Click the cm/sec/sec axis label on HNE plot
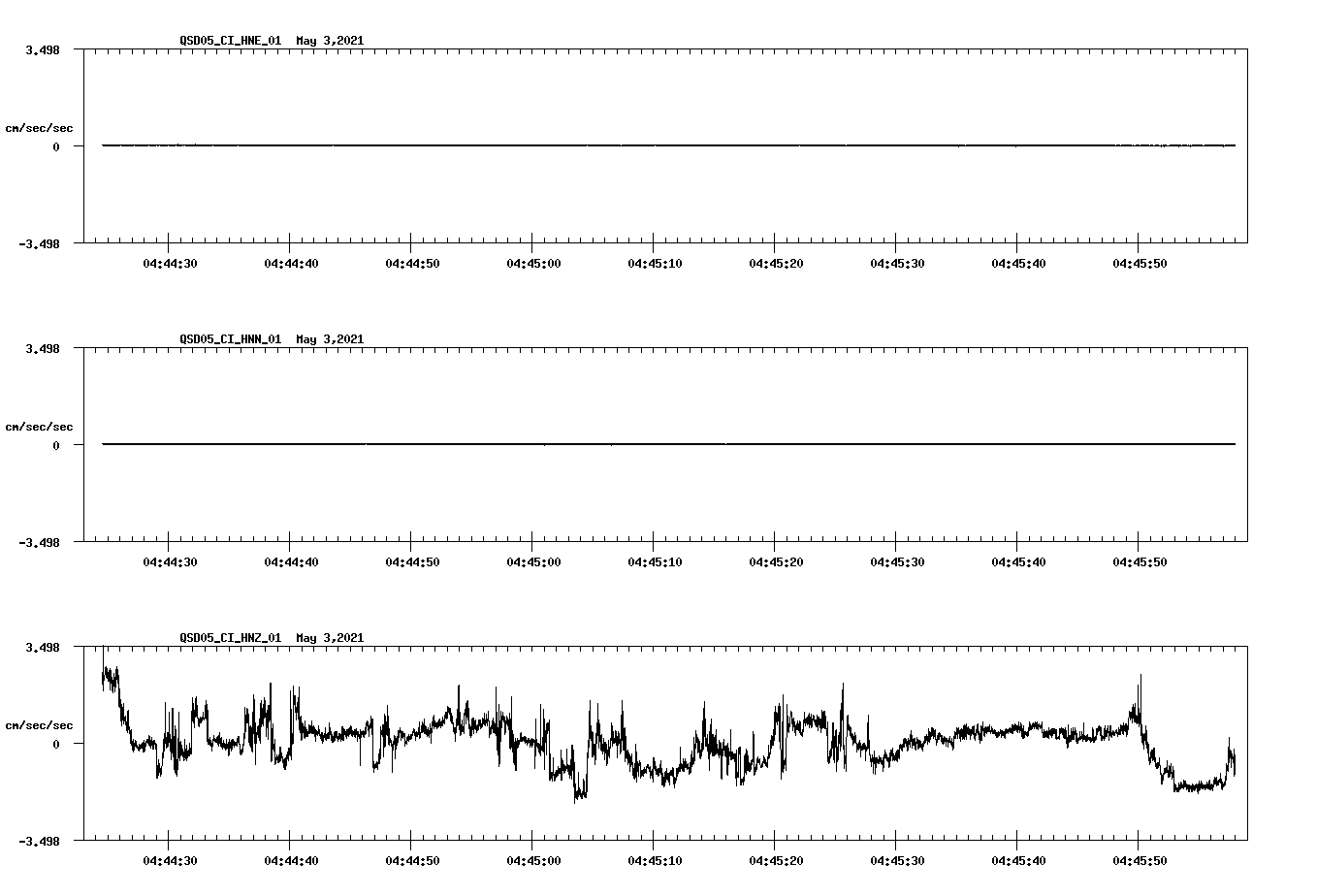Screen dimensions: 1317x896 tap(41, 126)
